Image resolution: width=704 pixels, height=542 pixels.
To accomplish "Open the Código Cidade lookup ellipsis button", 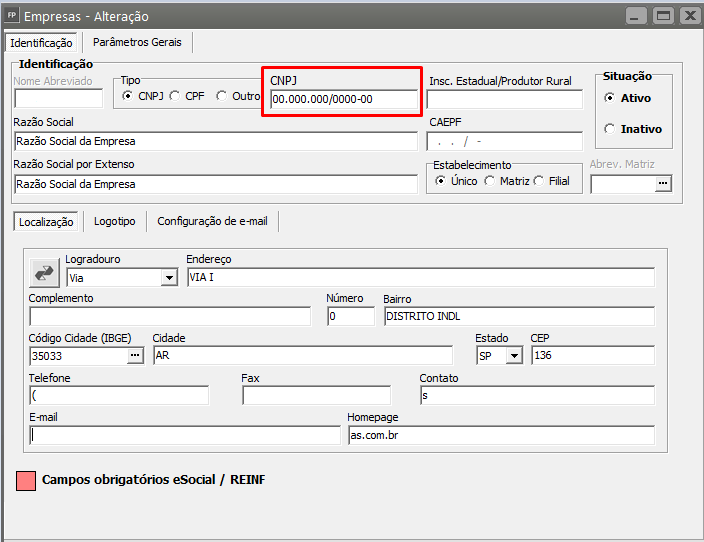I will click(135, 356).
